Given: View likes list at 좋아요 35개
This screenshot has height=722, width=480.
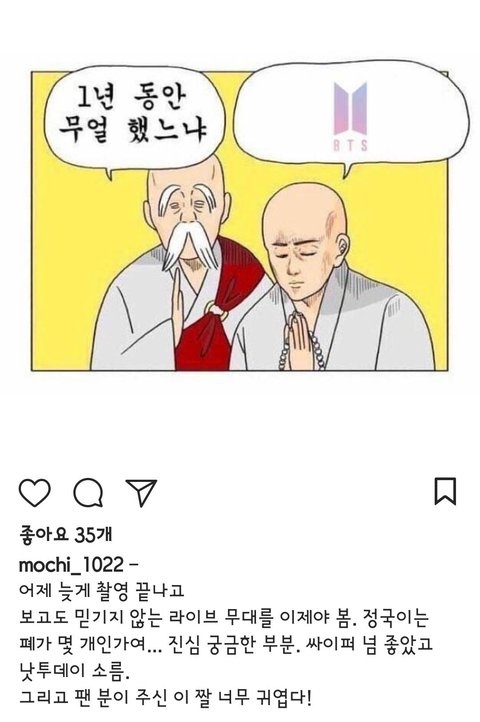Looking at the screenshot, I should pyautogui.click(x=65, y=535).
